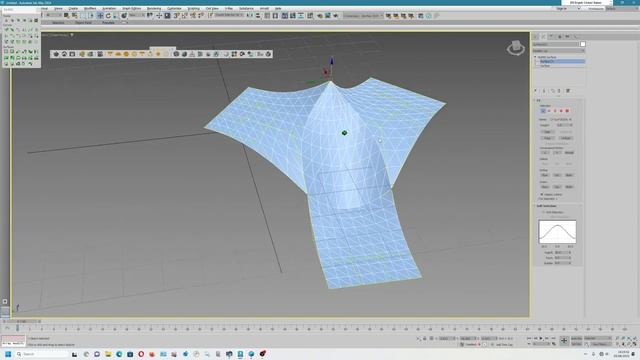Click the Refine Row button
The image size is (640, 360).
coord(545,175)
